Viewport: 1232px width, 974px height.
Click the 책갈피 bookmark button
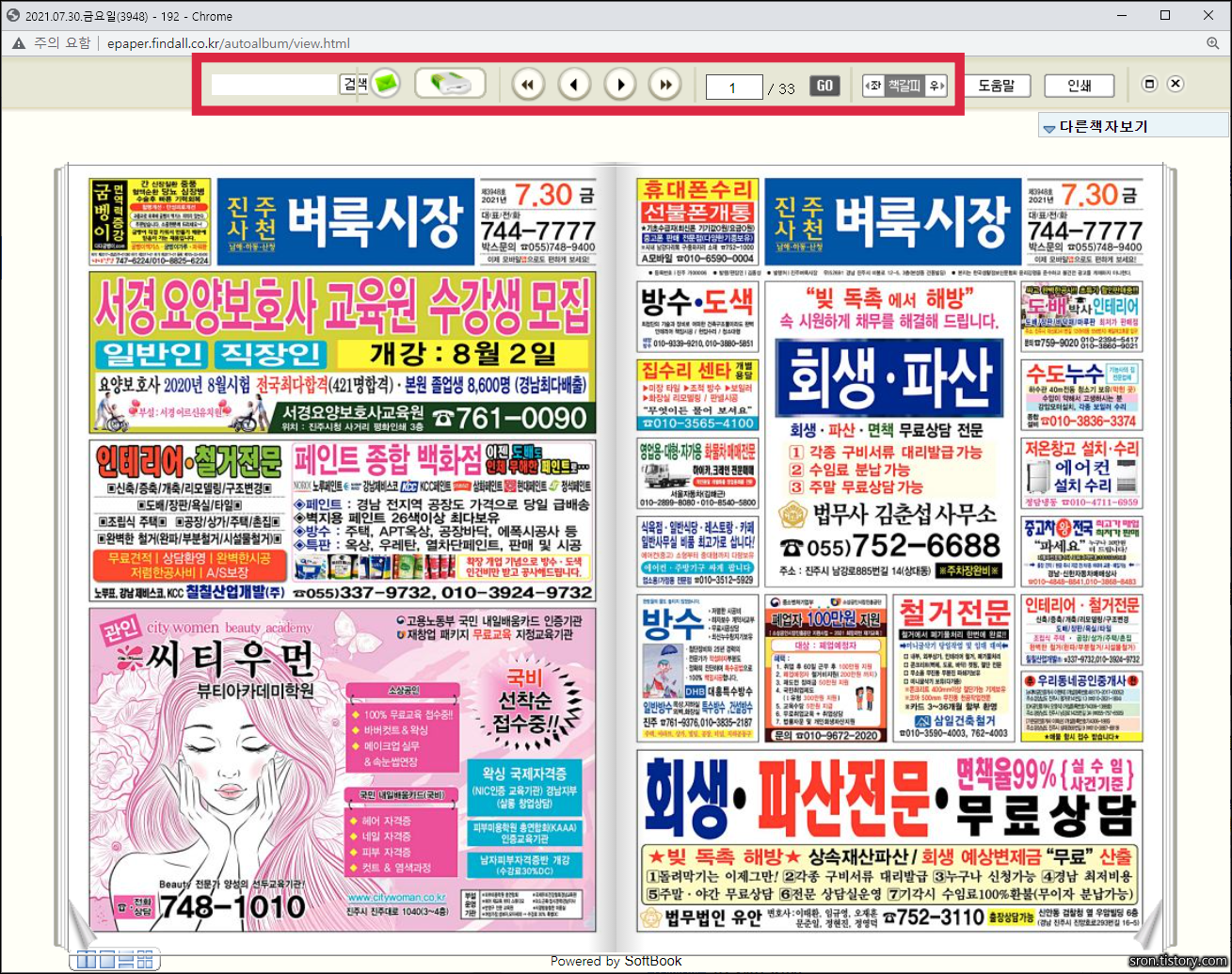click(905, 86)
